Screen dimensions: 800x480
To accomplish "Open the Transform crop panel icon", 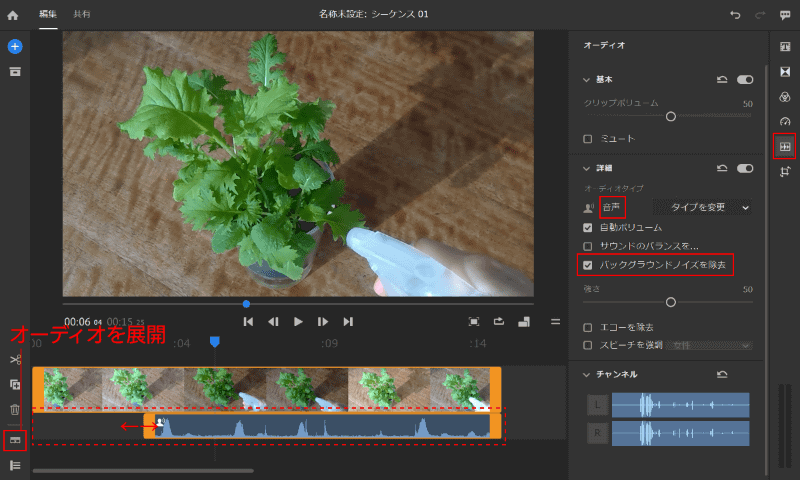I will pos(785,171).
